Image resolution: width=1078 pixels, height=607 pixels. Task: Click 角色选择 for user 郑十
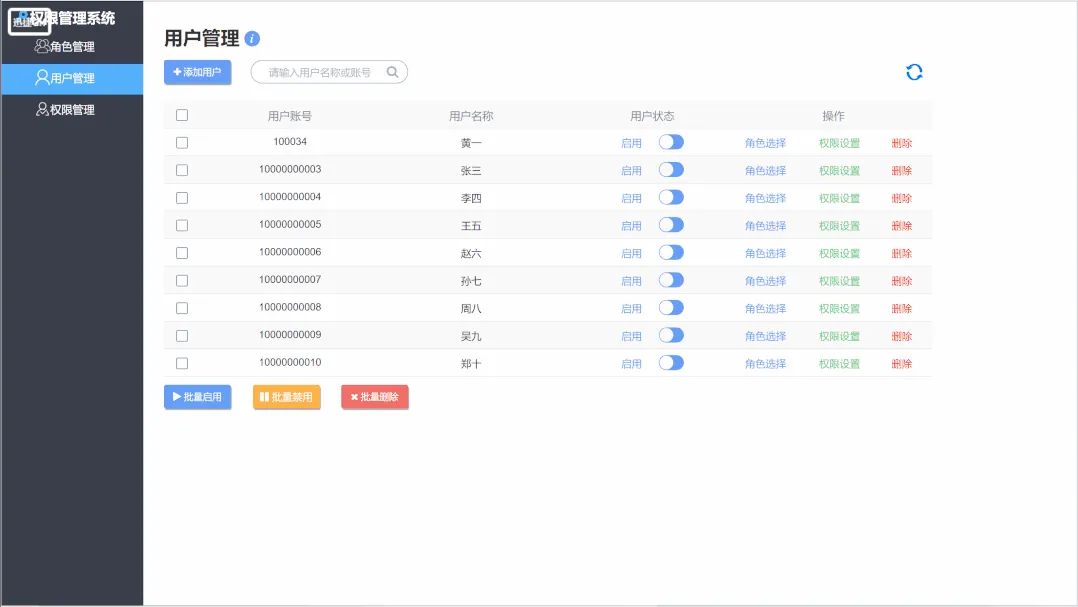click(x=765, y=364)
